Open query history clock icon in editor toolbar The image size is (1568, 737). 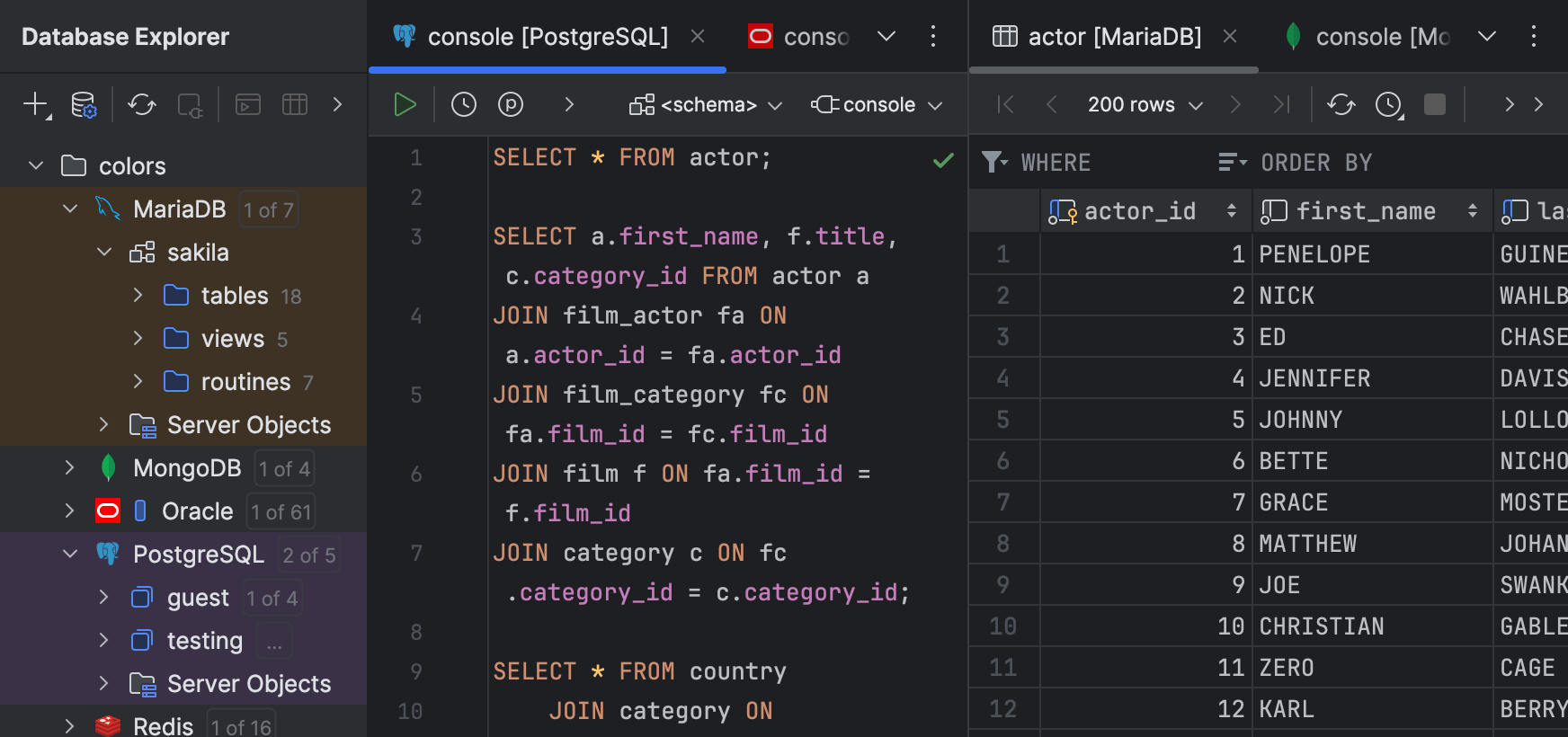pos(463,104)
